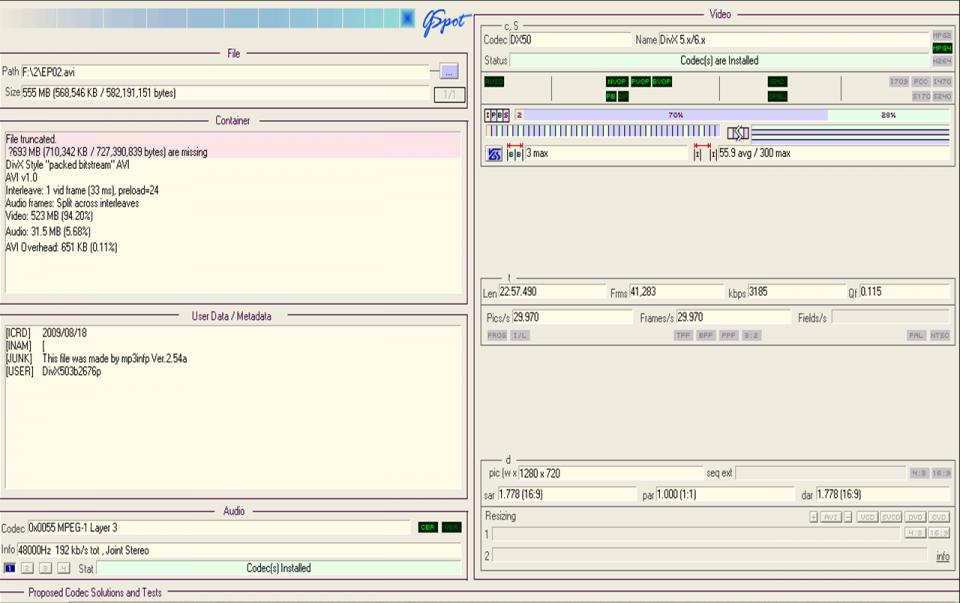Click the BFF field order indicator

point(706,335)
